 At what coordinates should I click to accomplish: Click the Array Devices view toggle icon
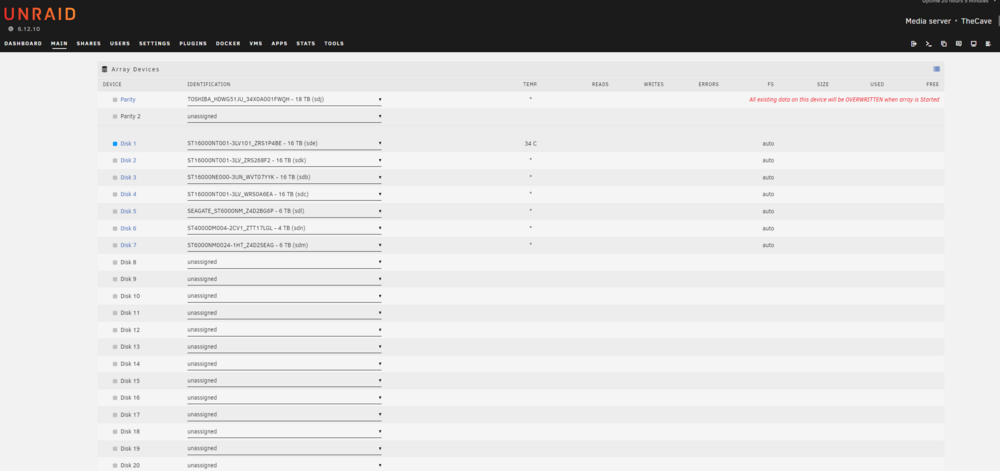936,69
